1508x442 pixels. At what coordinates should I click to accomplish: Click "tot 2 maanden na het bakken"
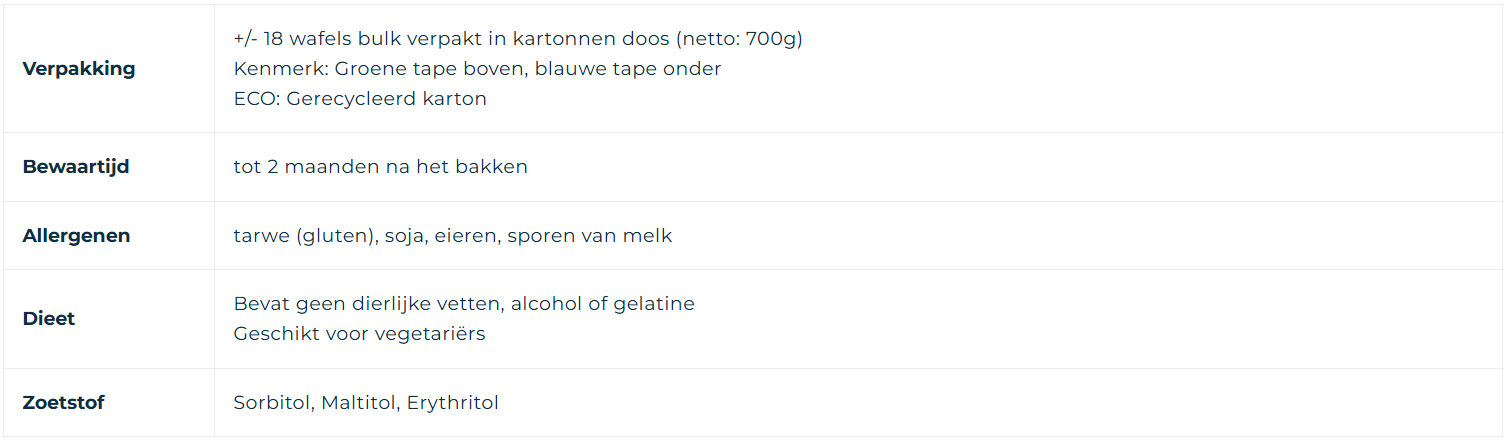pos(380,167)
